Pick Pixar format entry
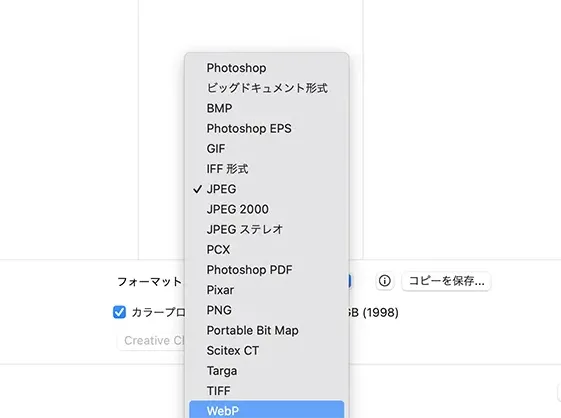 click(267, 290)
